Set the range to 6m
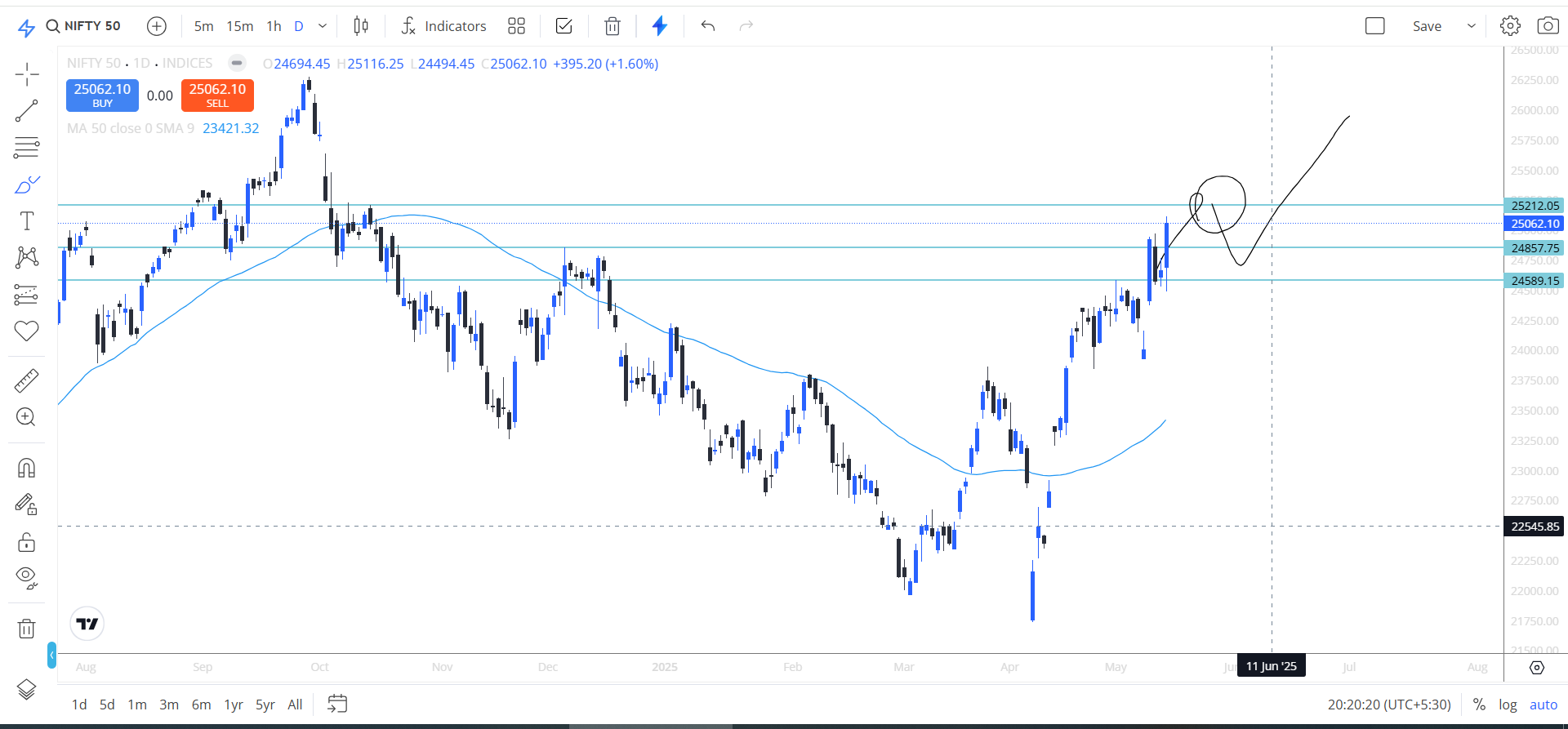The height and width of the screenshot is (729, 1568). (201, 705)
